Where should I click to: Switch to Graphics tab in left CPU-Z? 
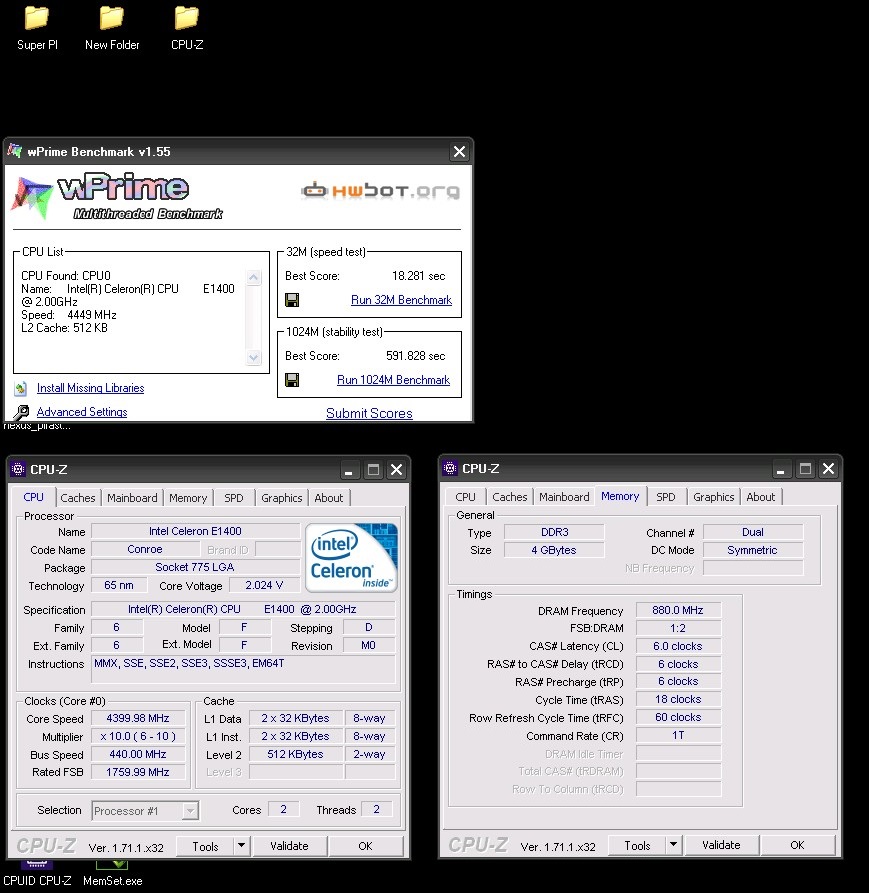(282, 498)
